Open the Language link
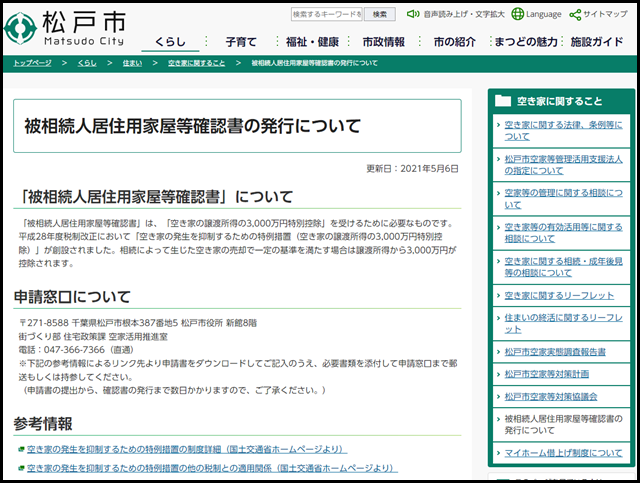Viewport: 640px width, 483px height. (544, 14)
